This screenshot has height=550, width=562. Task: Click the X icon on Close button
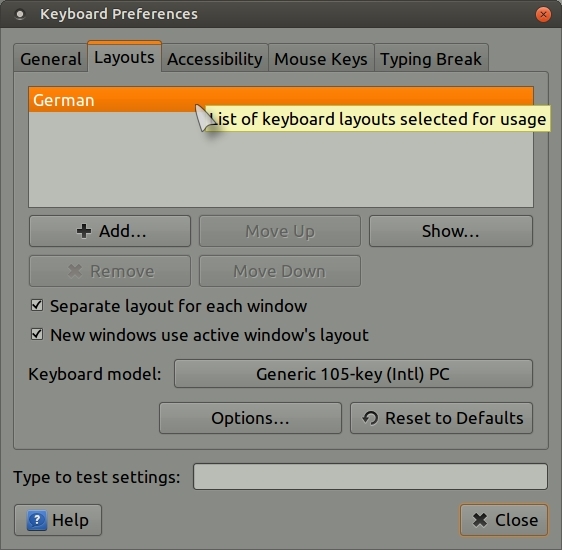pyautogui.click(x=480, y=520)
